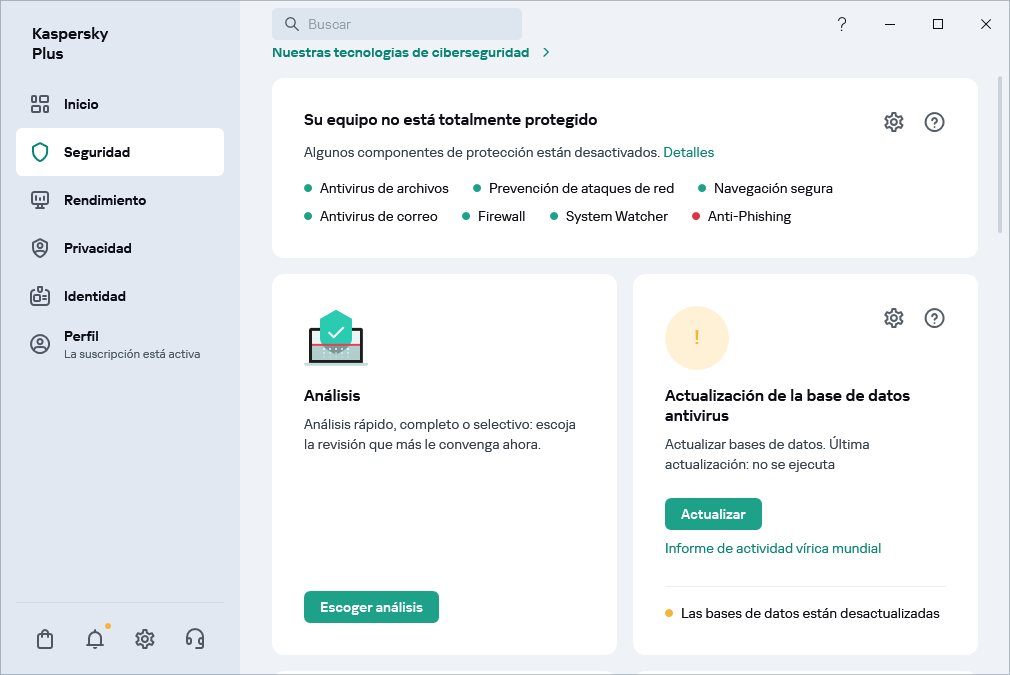Click the Buscar search field
1010x675 pixels.
(x=397, y=23)
